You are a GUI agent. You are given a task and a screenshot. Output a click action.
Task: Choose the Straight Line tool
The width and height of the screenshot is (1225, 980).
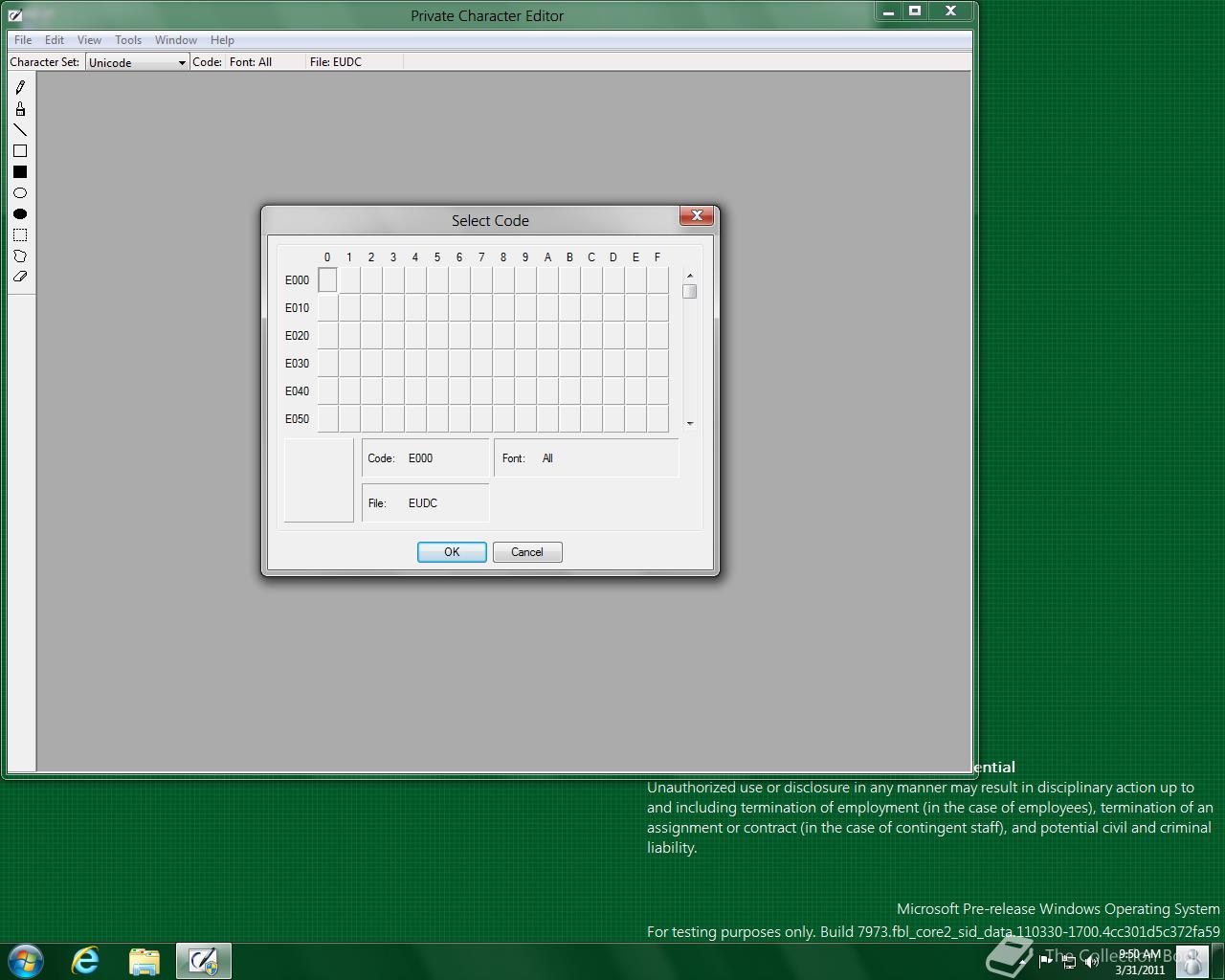tap(20, 130)
